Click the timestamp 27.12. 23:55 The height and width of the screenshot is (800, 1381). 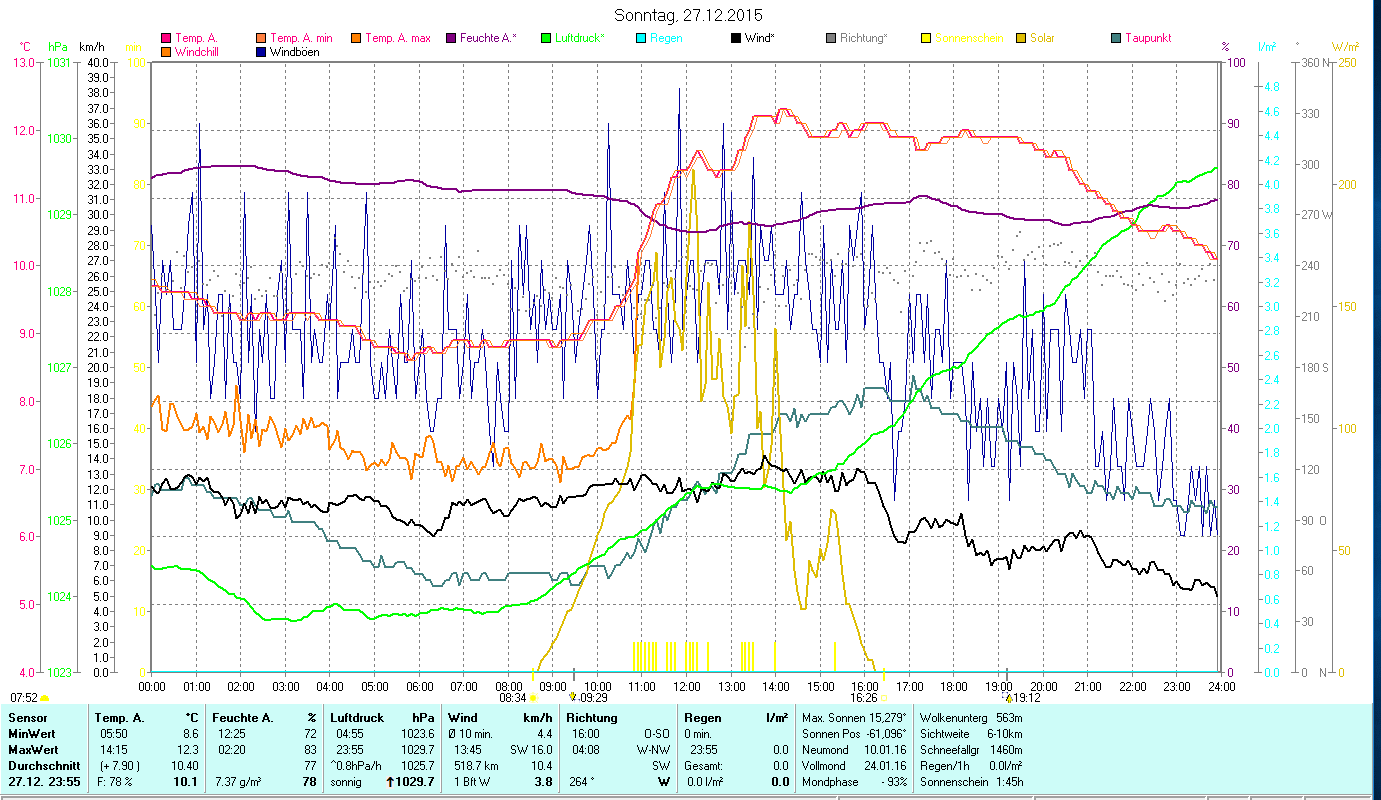click(43, 782)
